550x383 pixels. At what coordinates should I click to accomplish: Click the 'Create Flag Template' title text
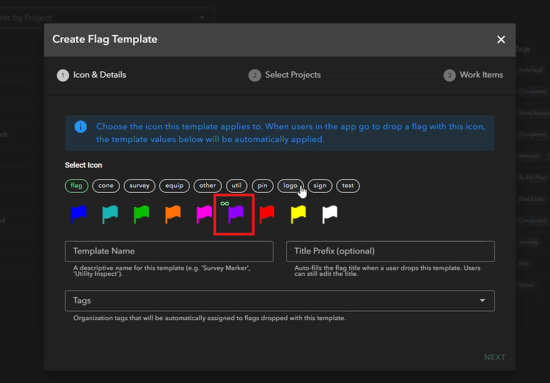[105, 39]
